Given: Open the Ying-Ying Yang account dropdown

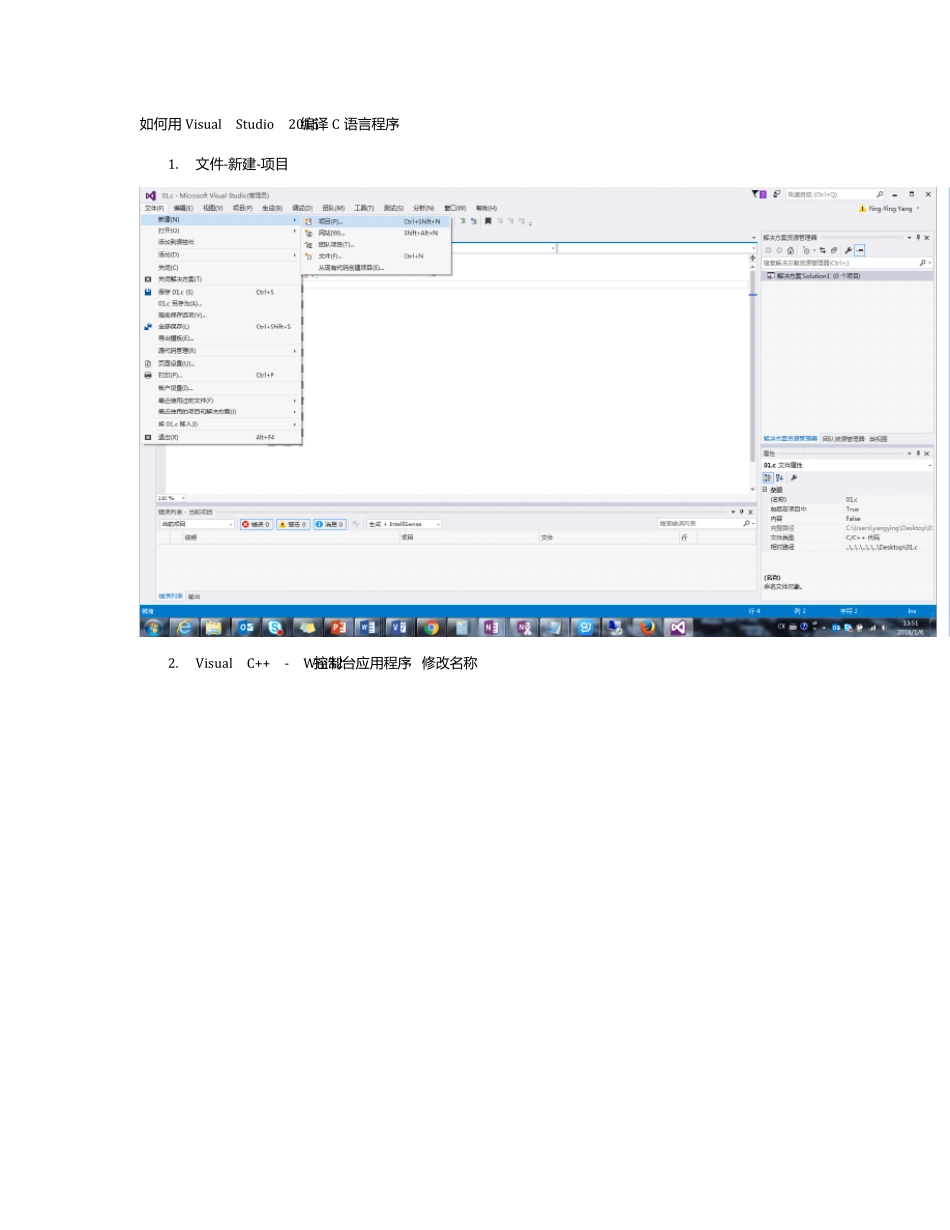Looking at the screenshot, I should 888,208.
